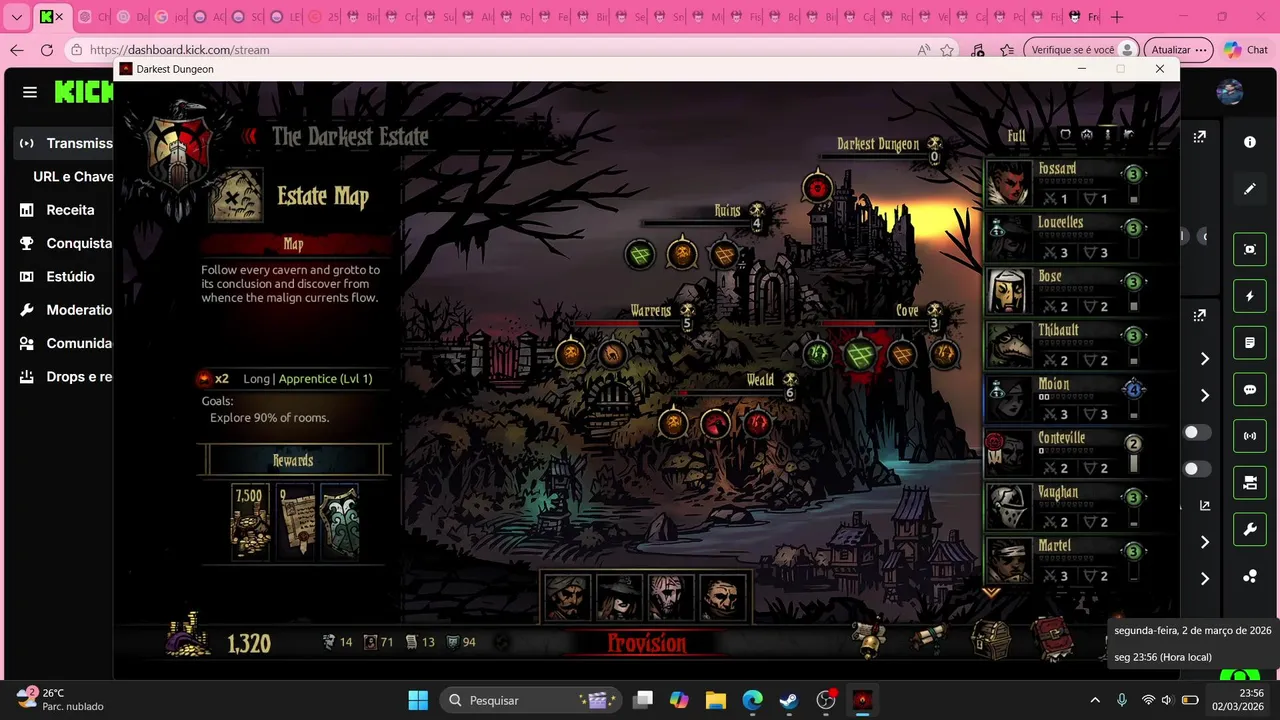Click the fourth party slot hero portrait

pos(723,597)
